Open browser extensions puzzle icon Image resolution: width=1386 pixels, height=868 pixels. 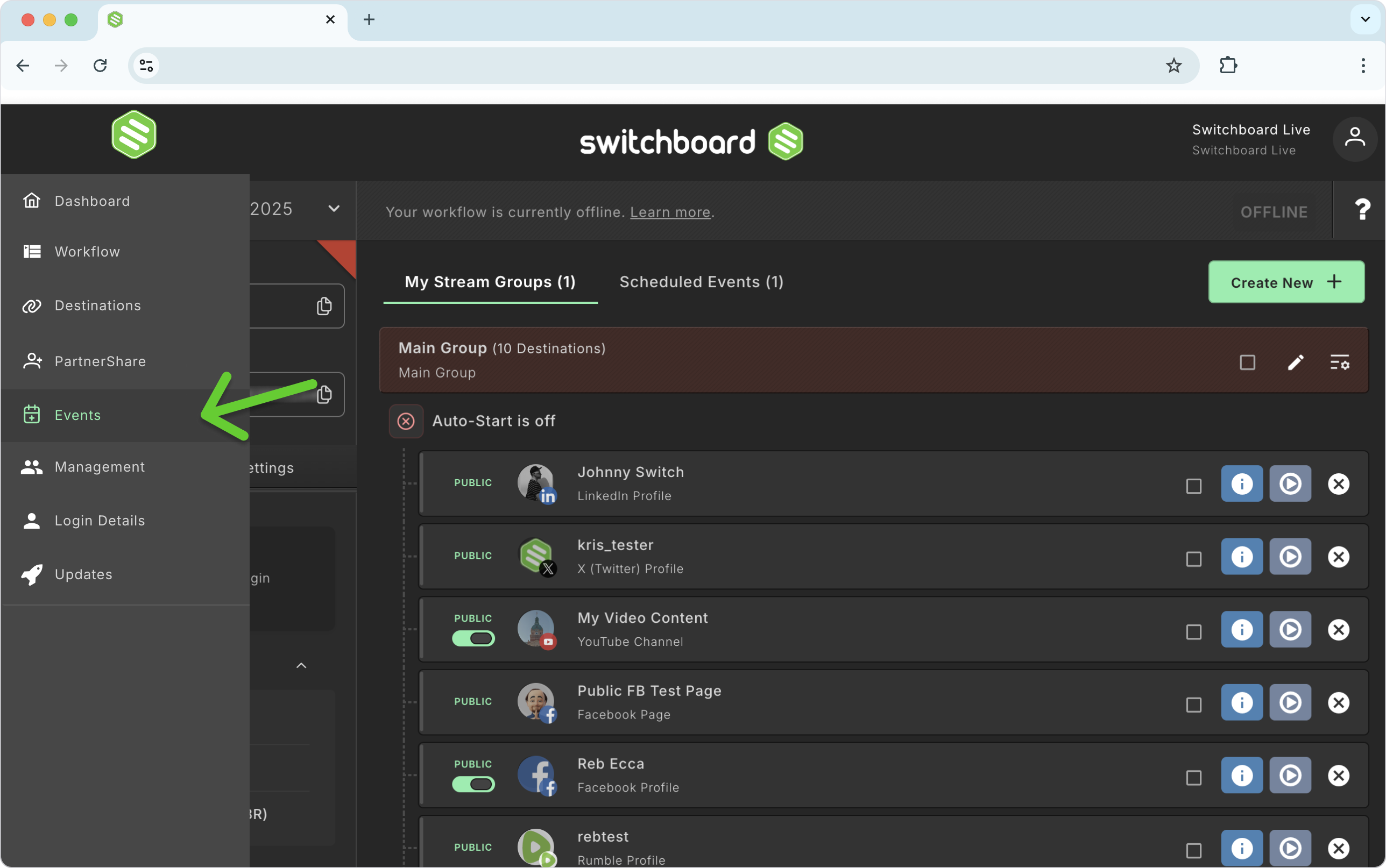click(x=1228, y=66)
